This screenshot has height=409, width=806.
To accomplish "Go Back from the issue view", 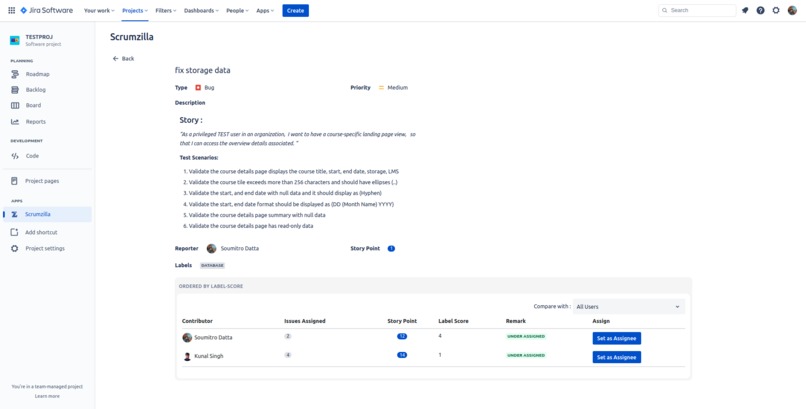I will click(x=123, y=59).
